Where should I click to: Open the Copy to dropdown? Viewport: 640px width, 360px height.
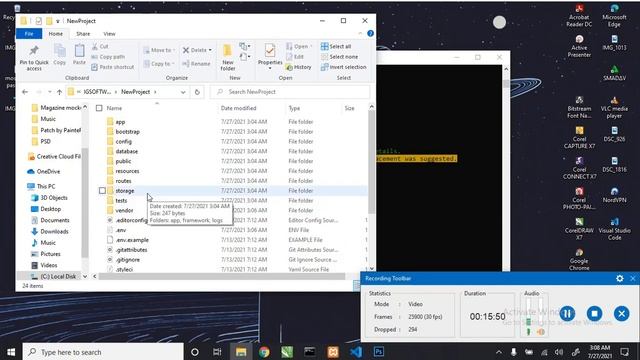159,64
